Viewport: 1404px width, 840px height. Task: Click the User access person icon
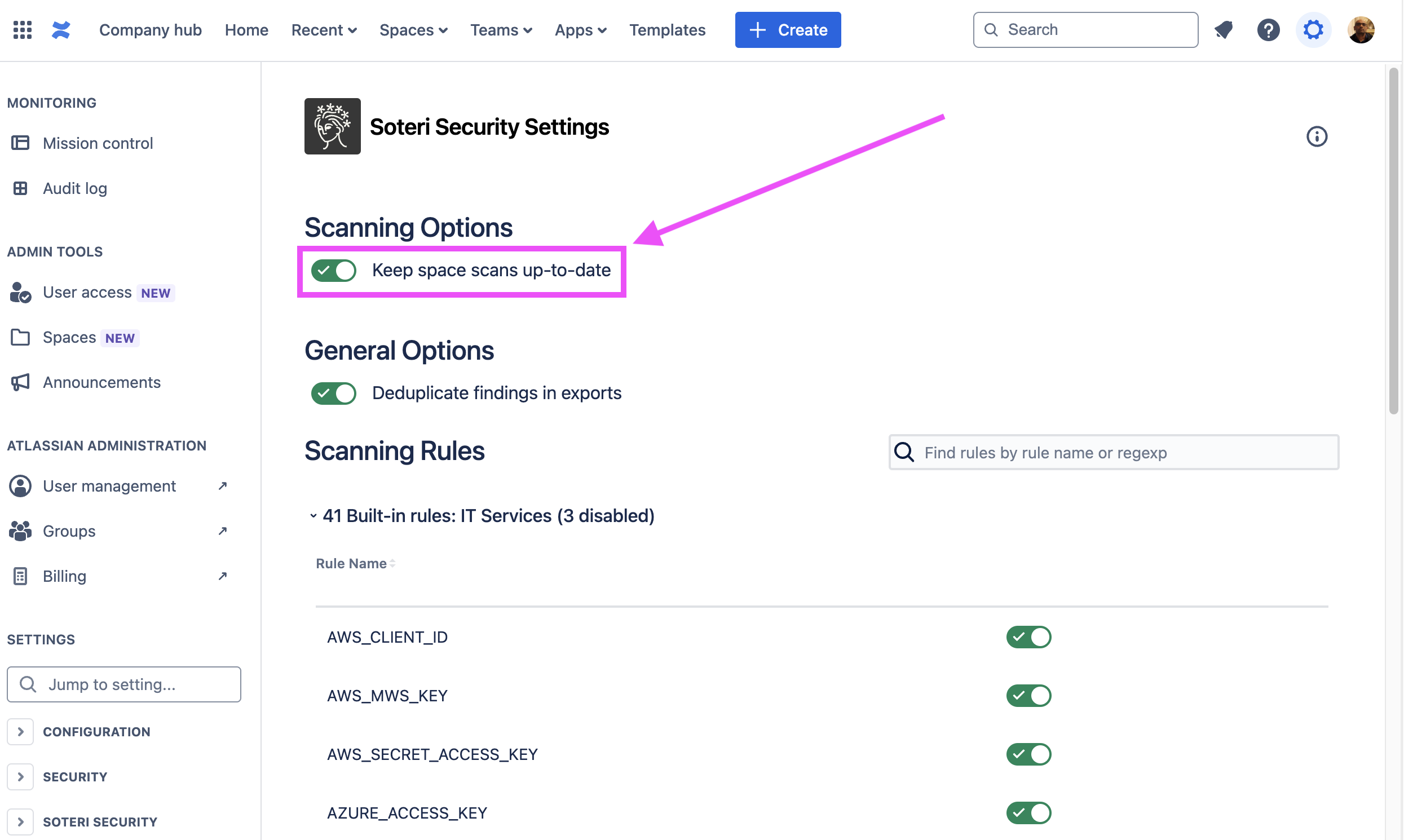coord(20,292)
